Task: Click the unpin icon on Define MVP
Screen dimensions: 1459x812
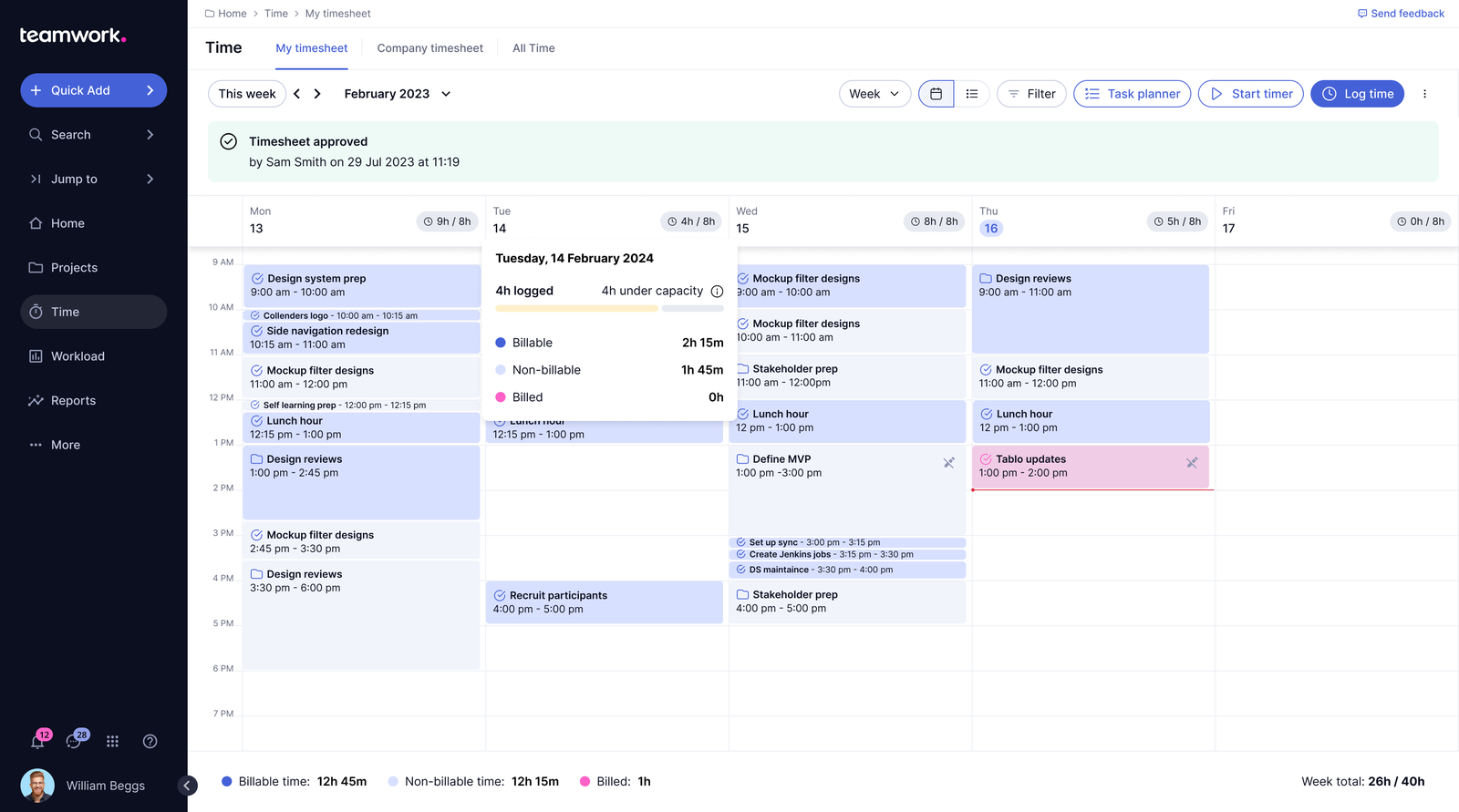Action: (949, 463)
